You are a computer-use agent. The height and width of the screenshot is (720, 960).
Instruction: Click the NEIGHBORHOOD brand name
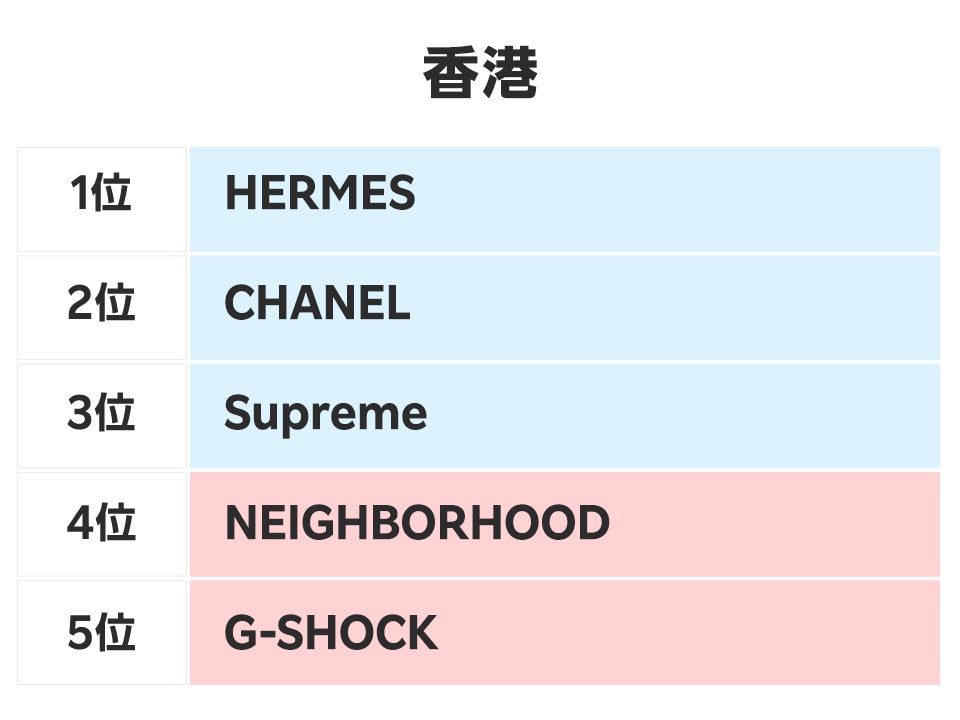coord(417,523)
